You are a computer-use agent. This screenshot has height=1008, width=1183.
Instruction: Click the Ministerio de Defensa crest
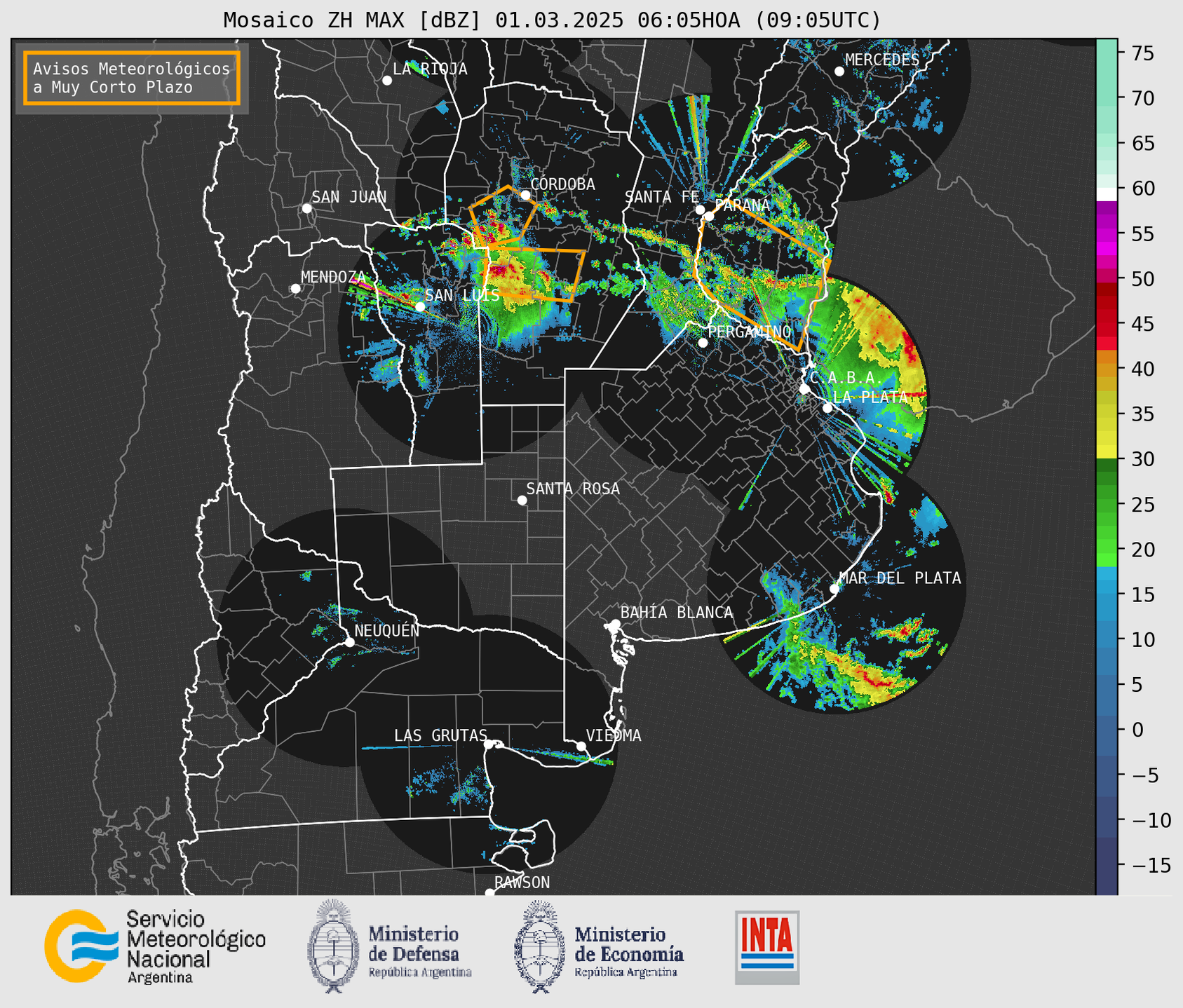[x=334, y=946]
